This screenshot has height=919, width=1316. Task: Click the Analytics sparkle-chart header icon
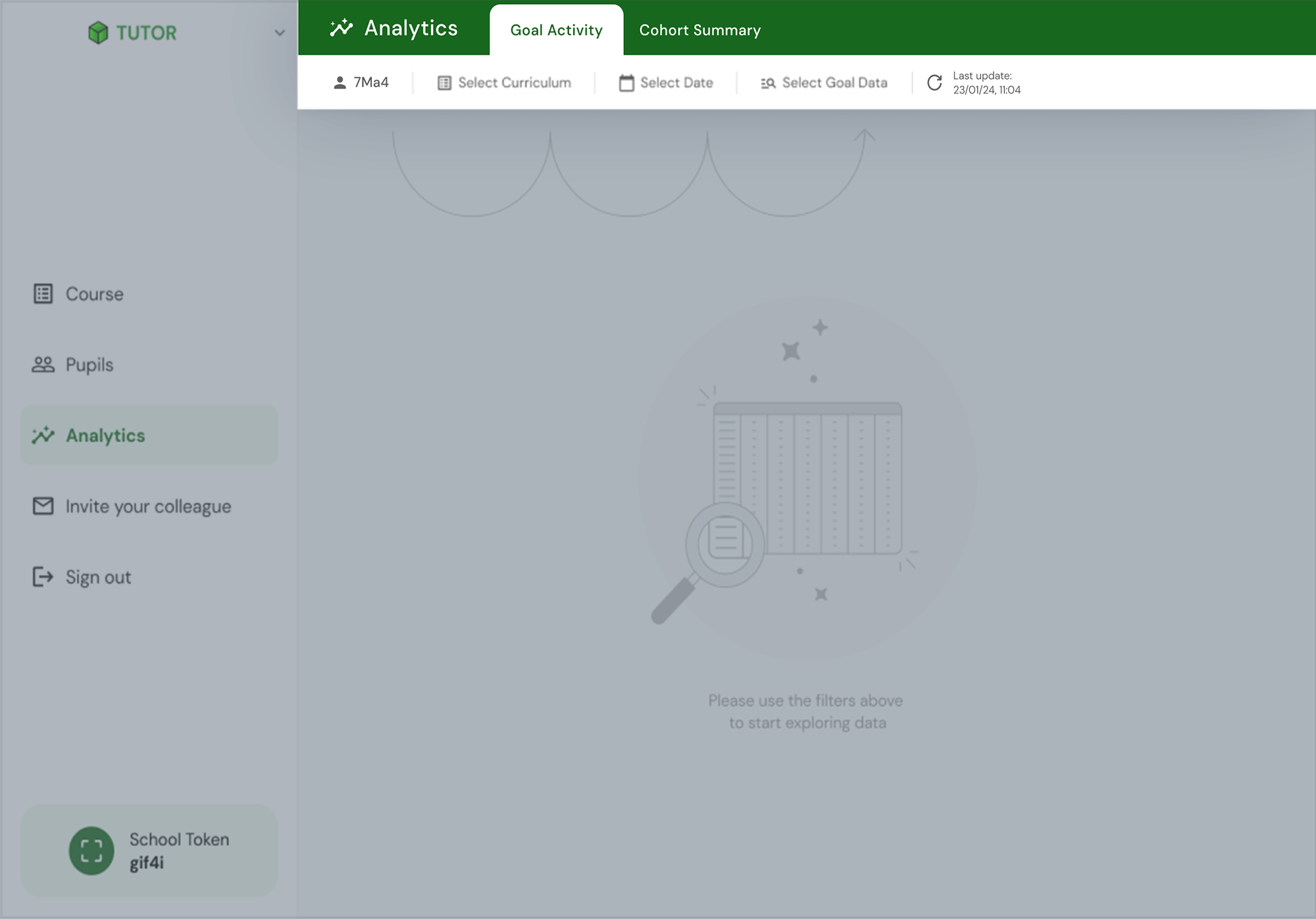click(342, 28)
